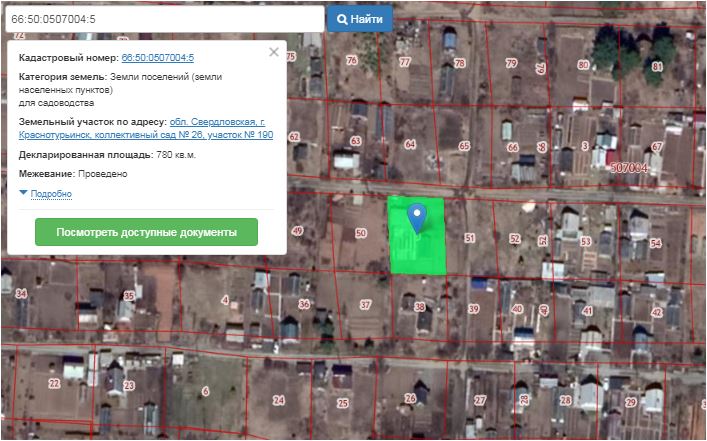This screenshot has width=707, height=441.
Task: Click parcel number 37 on map
Action: click(365, 305)
